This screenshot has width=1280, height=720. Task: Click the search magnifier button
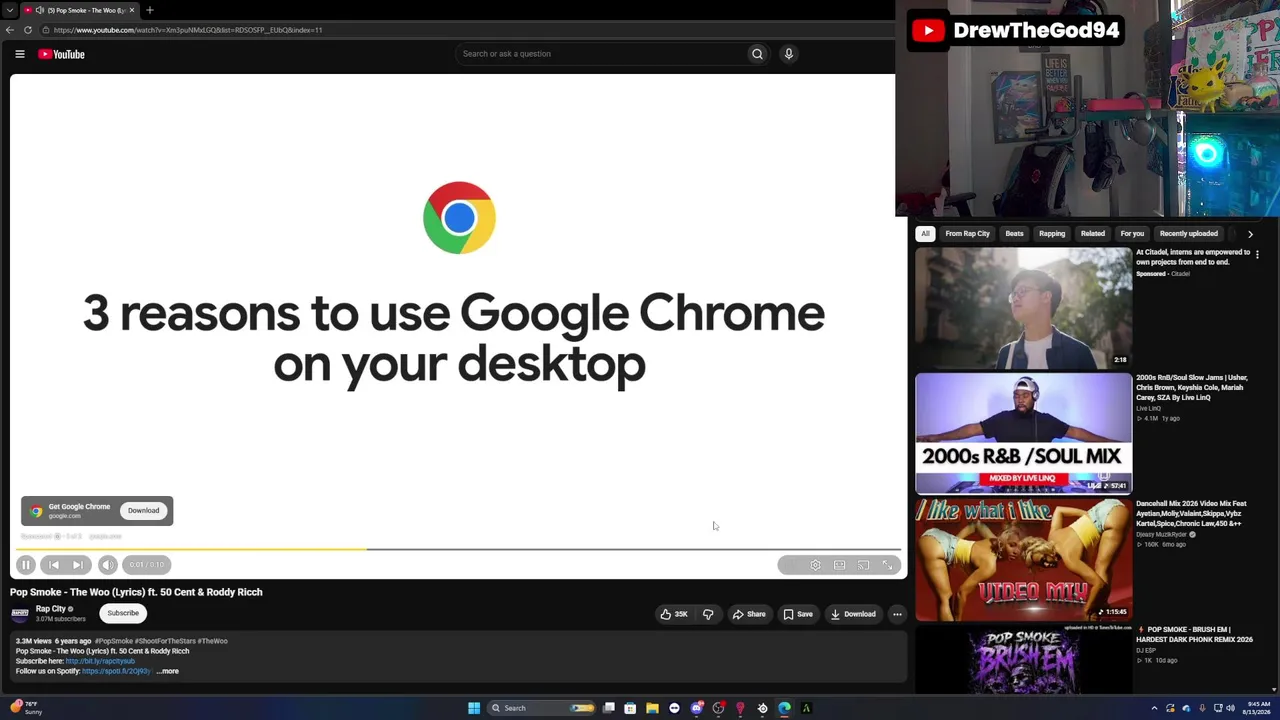click(757, 54)
